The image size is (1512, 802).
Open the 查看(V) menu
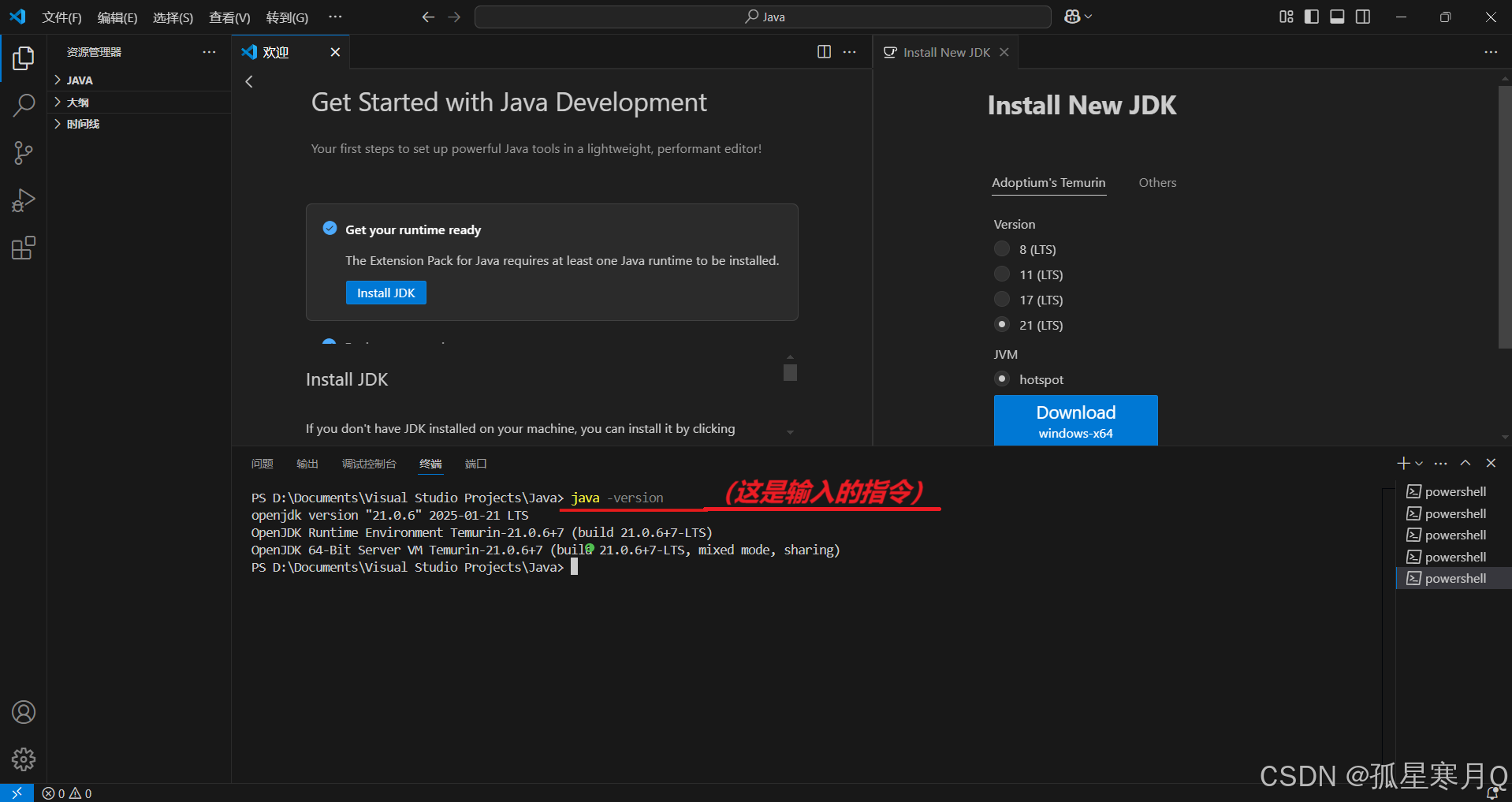coord(229,17)
